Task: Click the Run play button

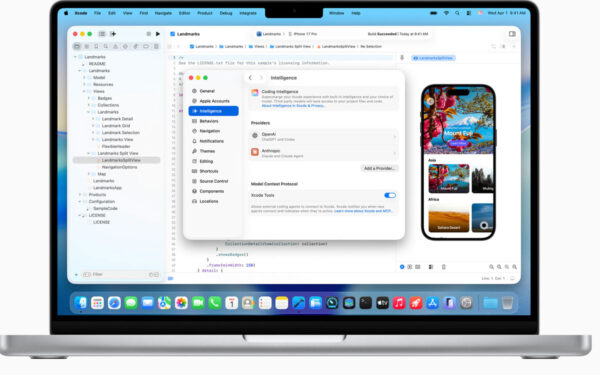Action: (158, 34)
